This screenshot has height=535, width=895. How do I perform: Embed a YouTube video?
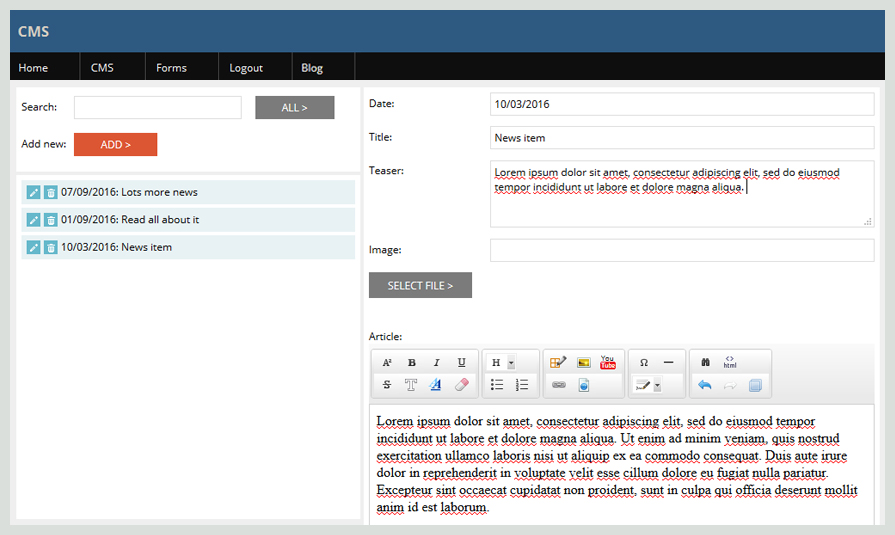[x=608, y=363]
